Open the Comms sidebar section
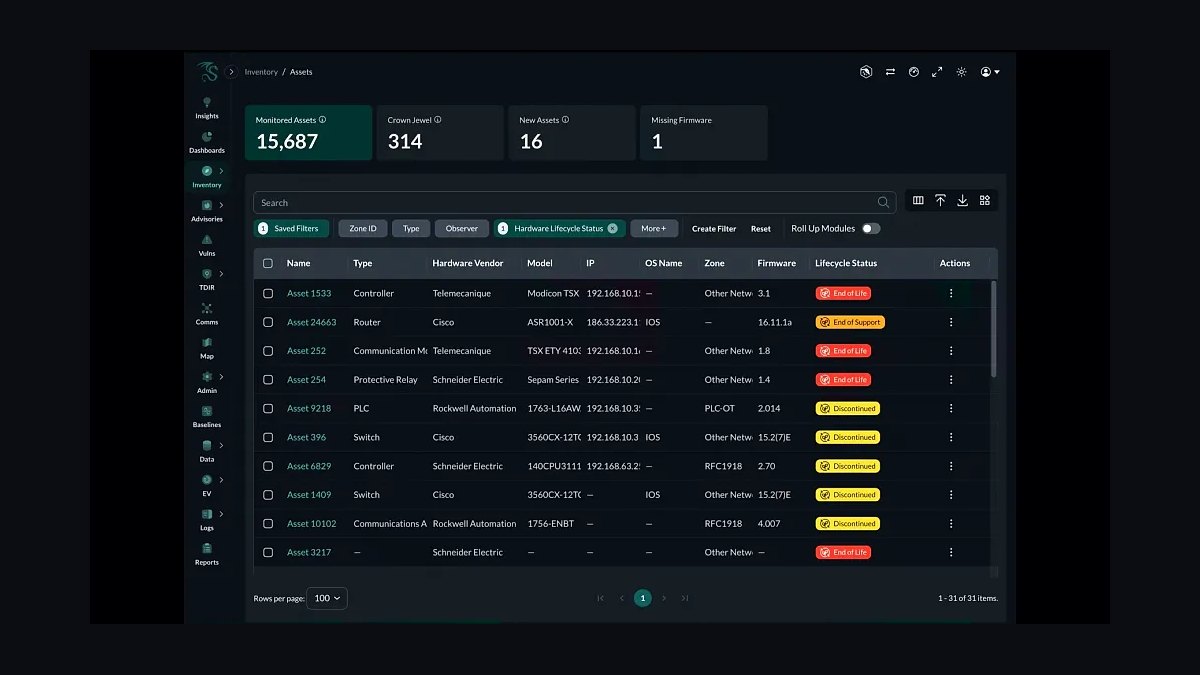 (x=207, y=314)
